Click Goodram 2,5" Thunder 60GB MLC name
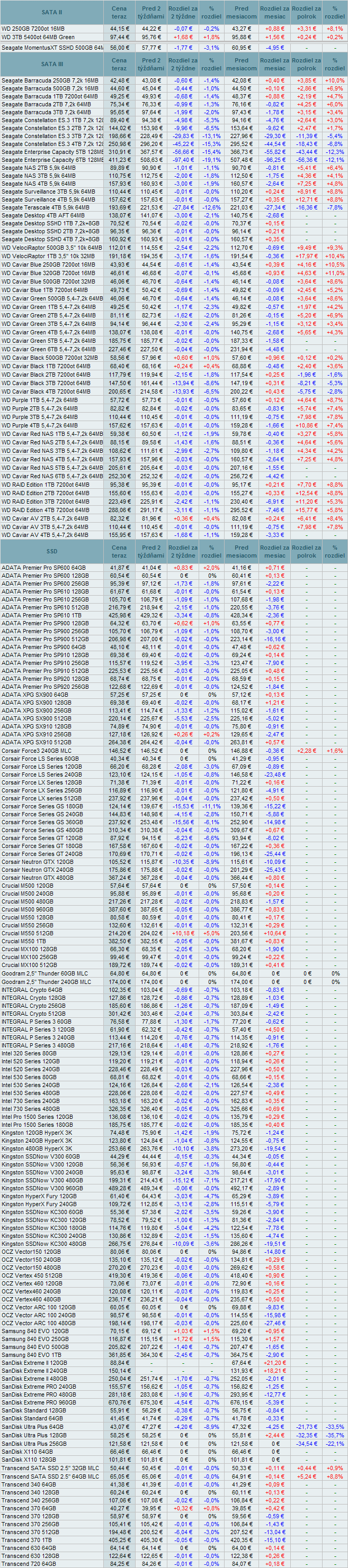Image resolution: width=348 pixels, height=1568 pixels. 44,973
